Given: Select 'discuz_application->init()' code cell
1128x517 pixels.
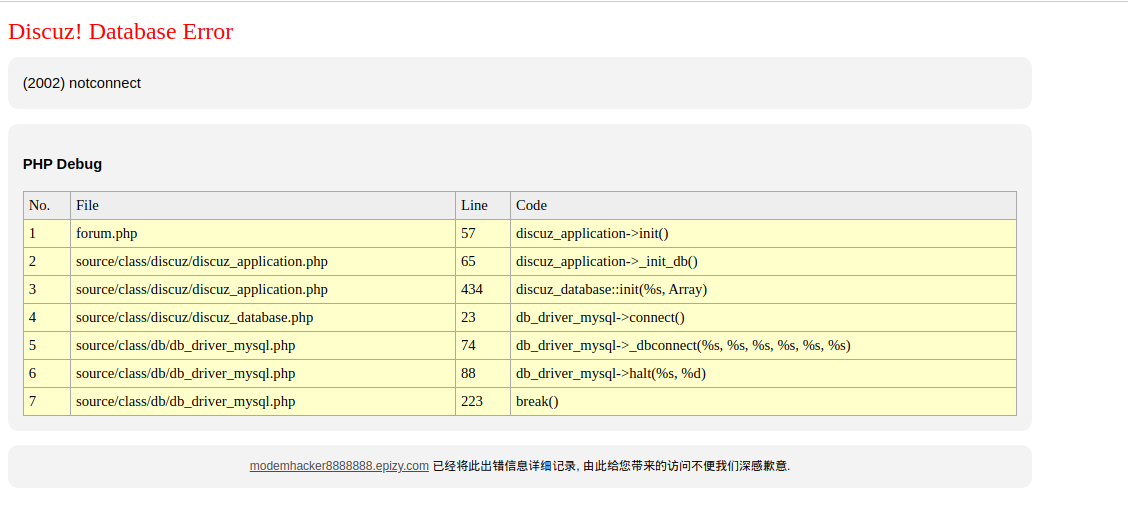Looking at the screenshot, I should (x=763, y=234).
